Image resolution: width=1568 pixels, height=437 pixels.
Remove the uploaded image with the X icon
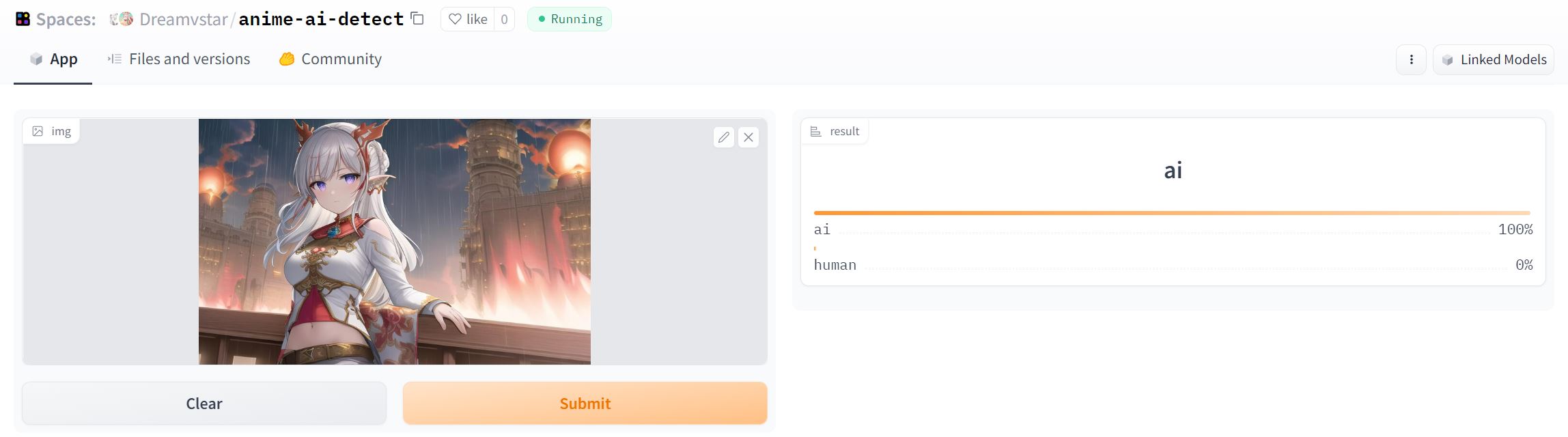click(x=748, y=137)
